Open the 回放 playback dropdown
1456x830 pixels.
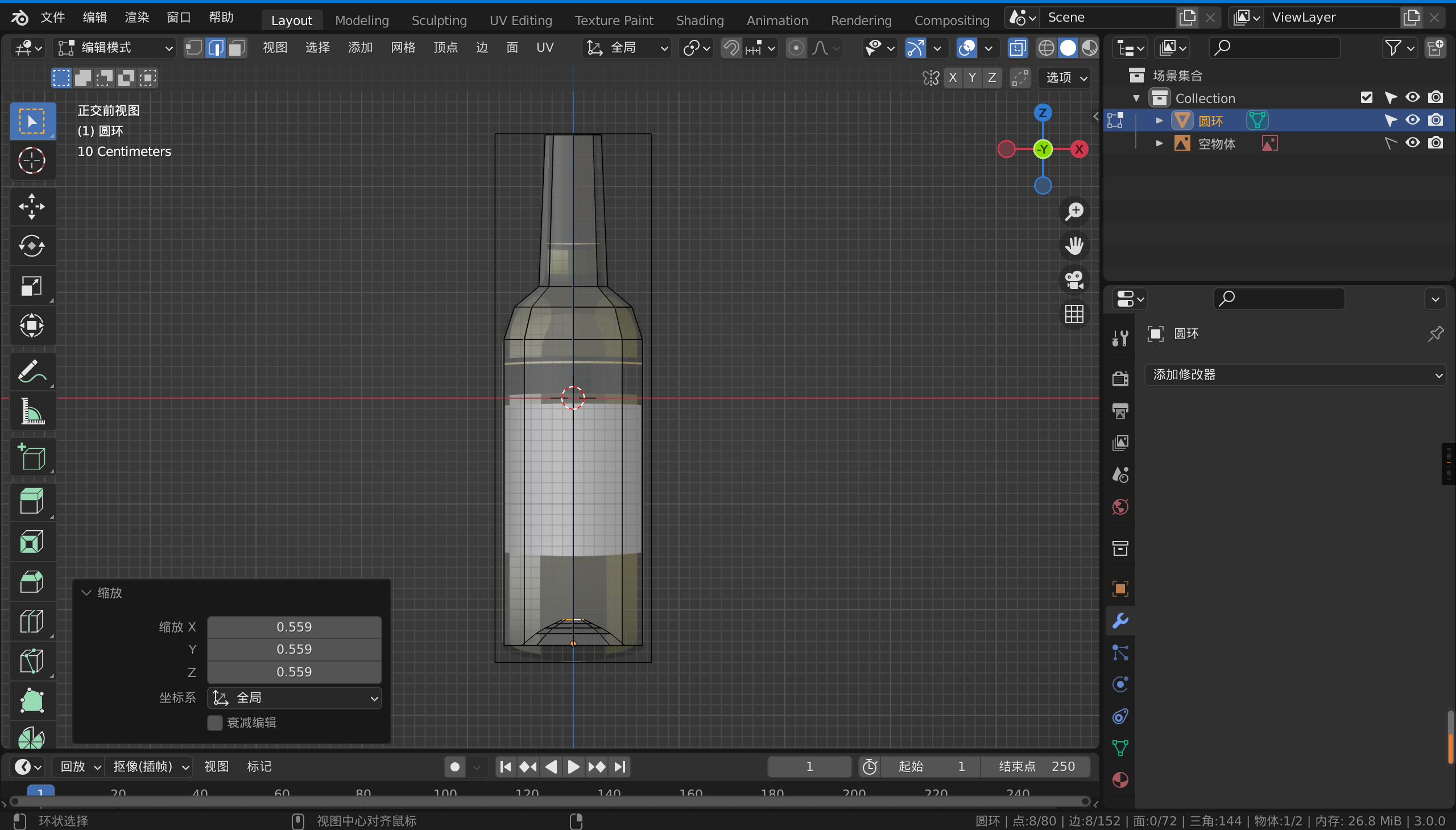(80, 767)
